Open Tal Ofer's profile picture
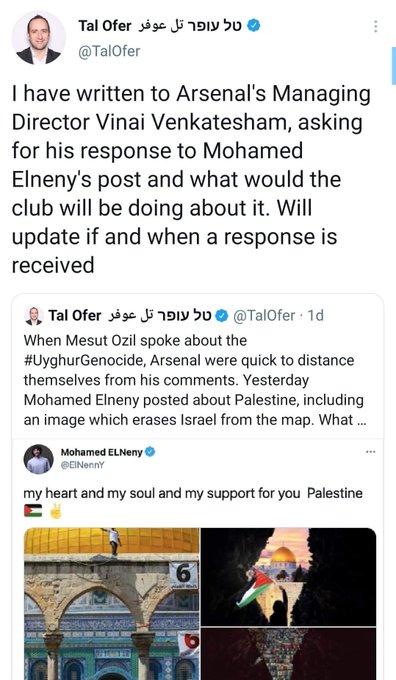 tap(39, 38)
